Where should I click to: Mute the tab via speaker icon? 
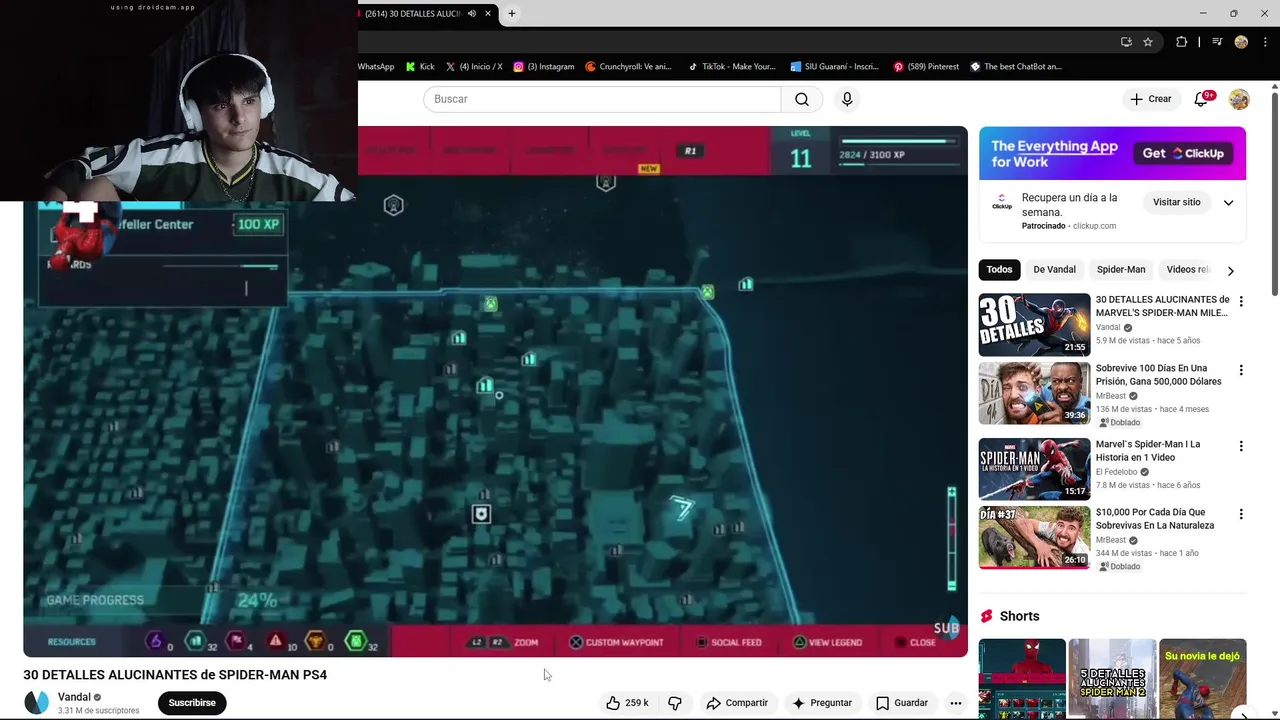click(x=472, y=13)
